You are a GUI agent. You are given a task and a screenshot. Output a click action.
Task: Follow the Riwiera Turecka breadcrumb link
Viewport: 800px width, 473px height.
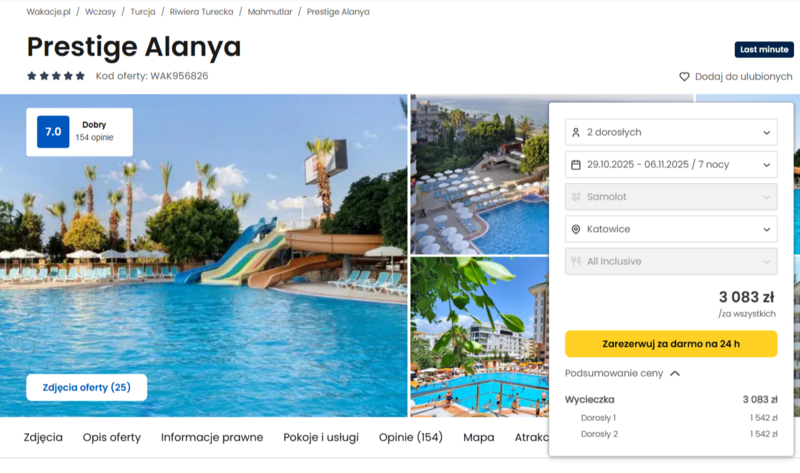click(202, 12)
